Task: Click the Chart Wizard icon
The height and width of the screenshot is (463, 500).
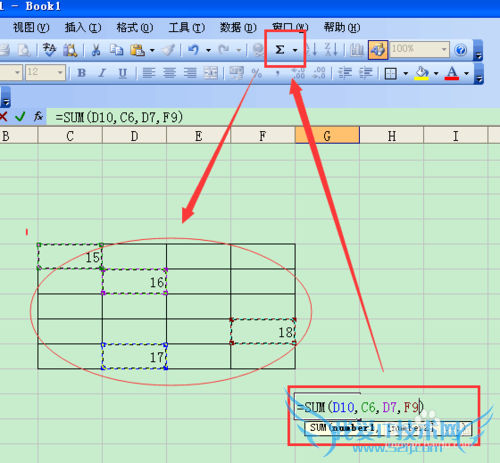Action: pos(357,50)
